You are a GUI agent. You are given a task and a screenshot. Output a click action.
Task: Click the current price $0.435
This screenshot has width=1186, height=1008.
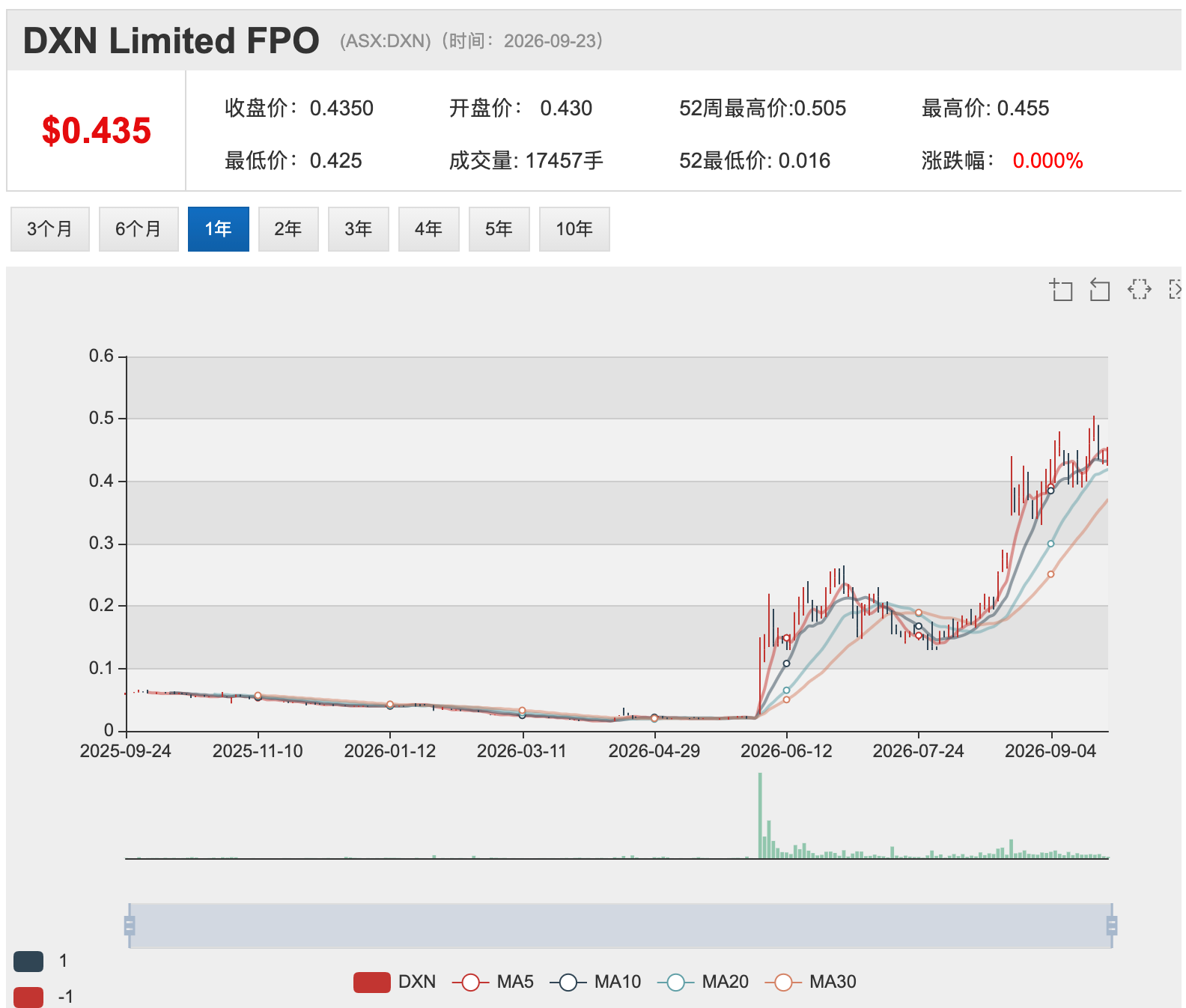tap(97, 131)
